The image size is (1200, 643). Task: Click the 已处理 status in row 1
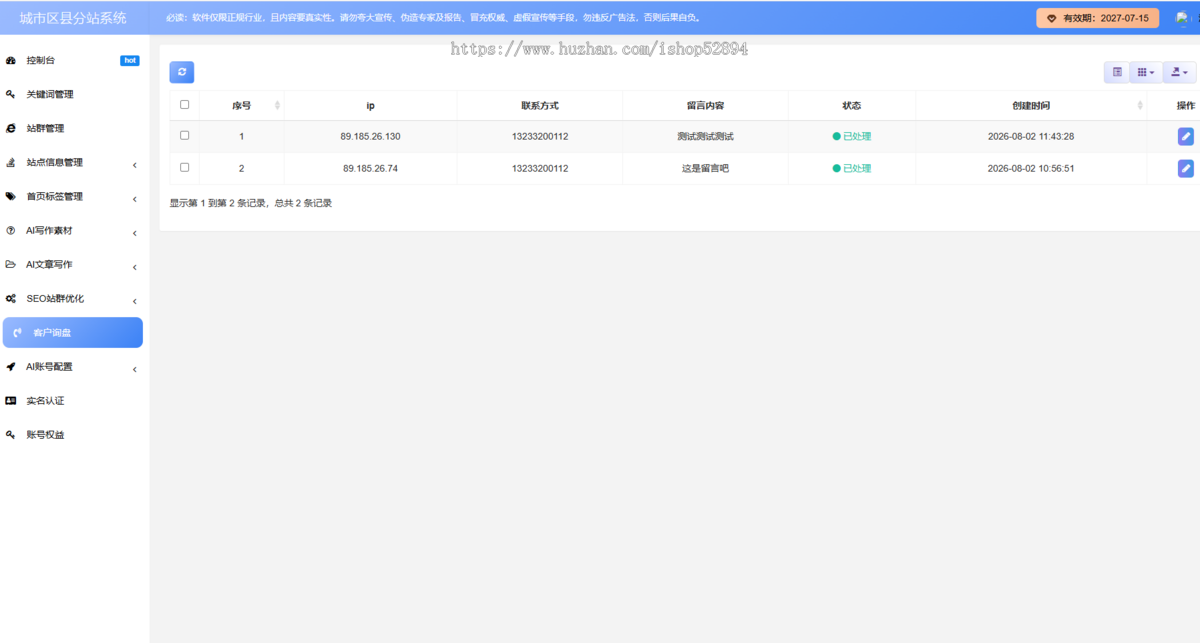pos(852,136)
